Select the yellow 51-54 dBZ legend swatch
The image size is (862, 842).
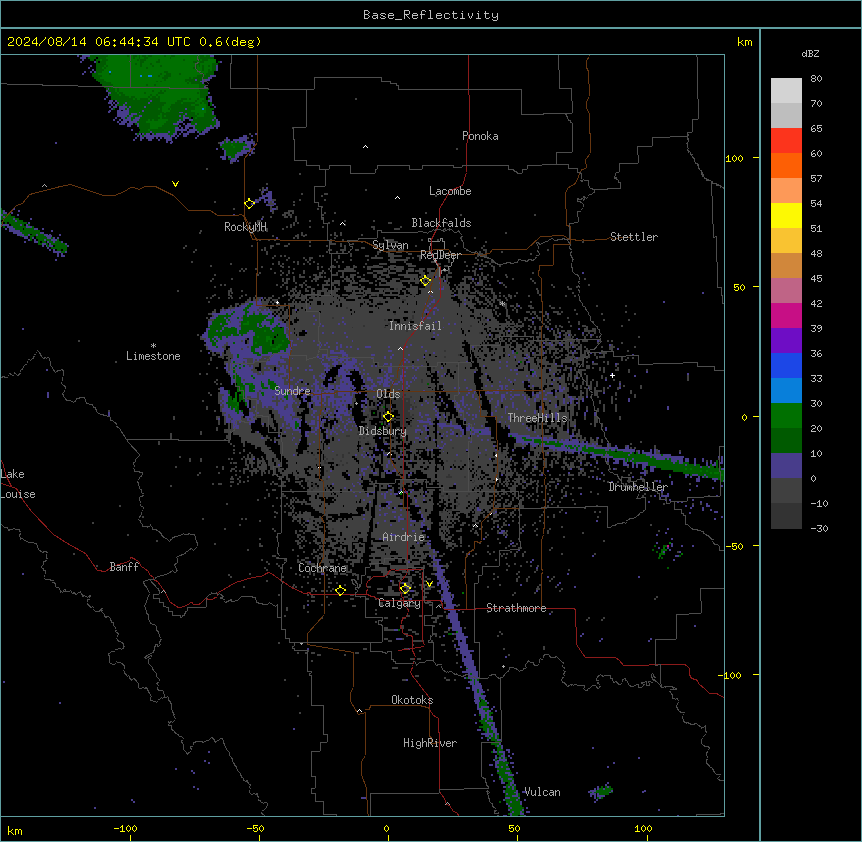786,215
